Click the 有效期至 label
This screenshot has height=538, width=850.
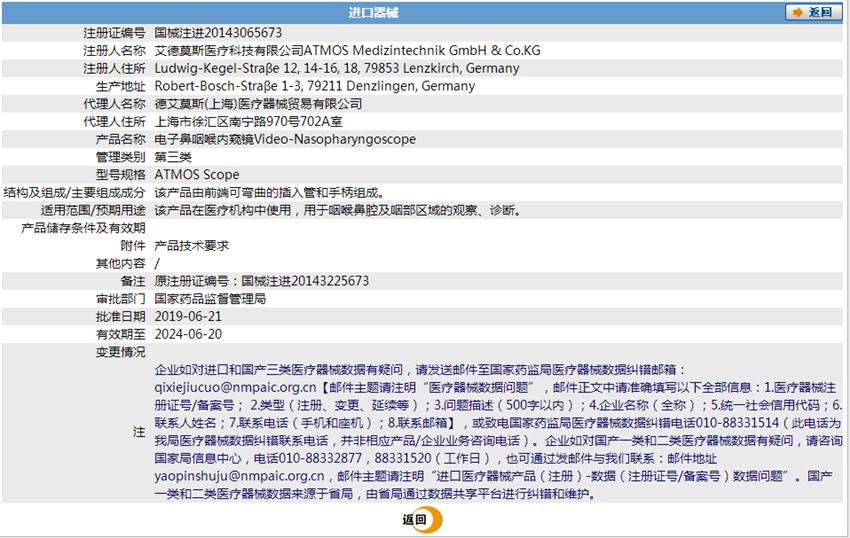(x=120, y=334)
